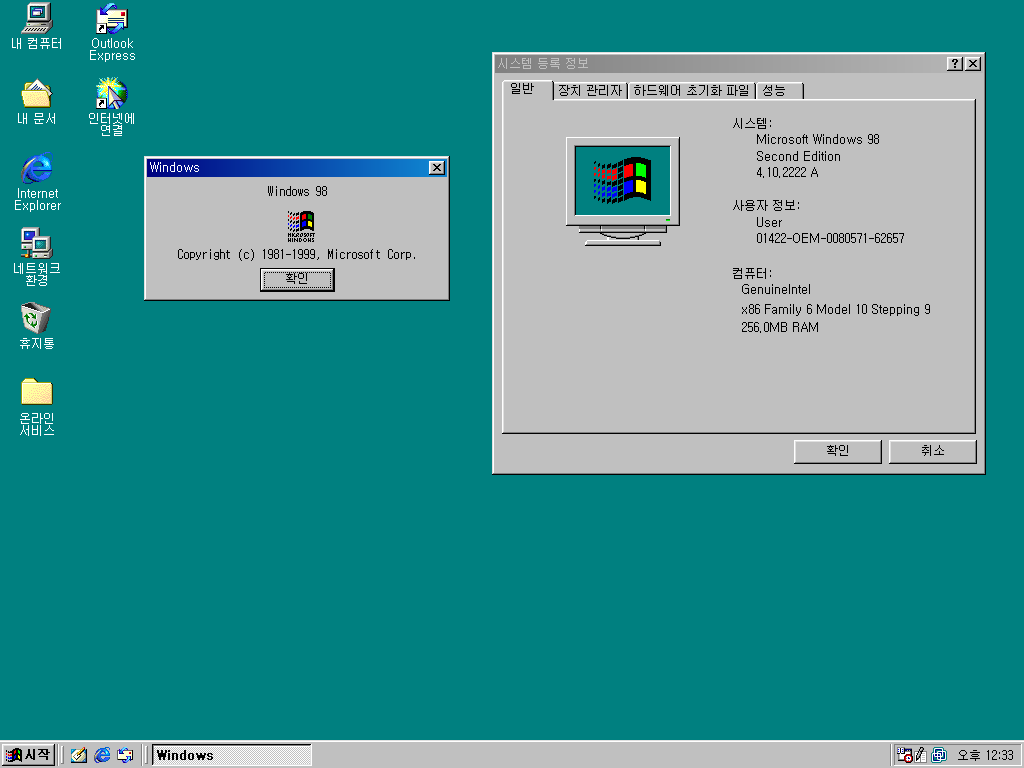Select the Outlook Express desktop shortcut
This screenshot has width=1024, height=768.
(112, 33)
